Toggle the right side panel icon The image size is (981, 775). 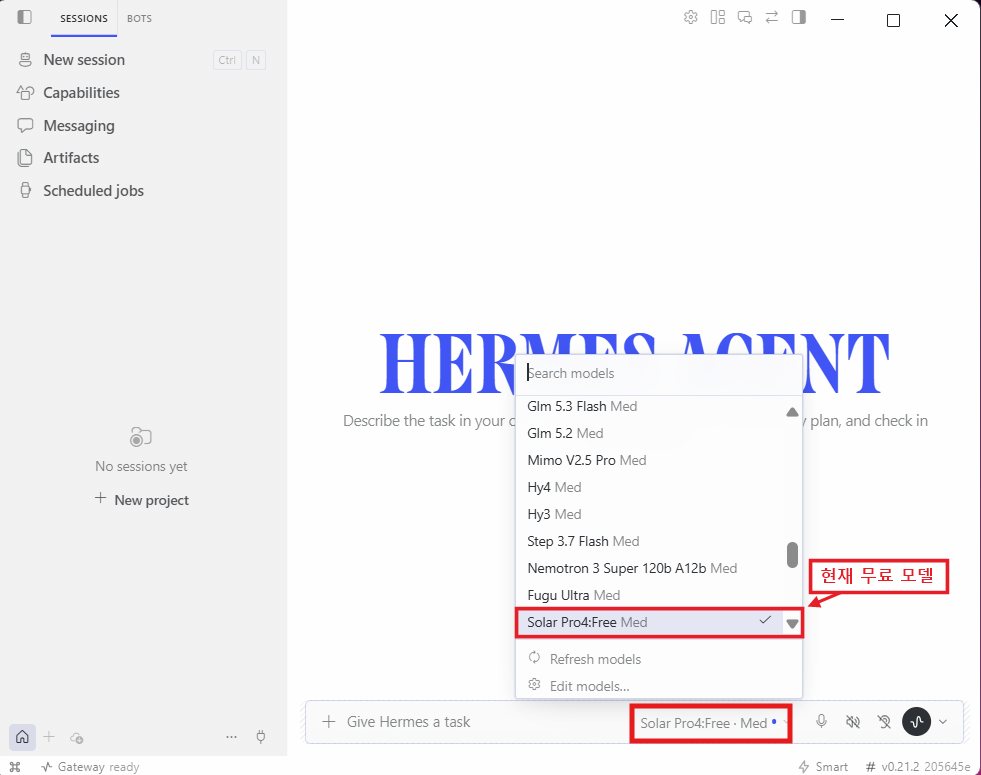(799, 18)
